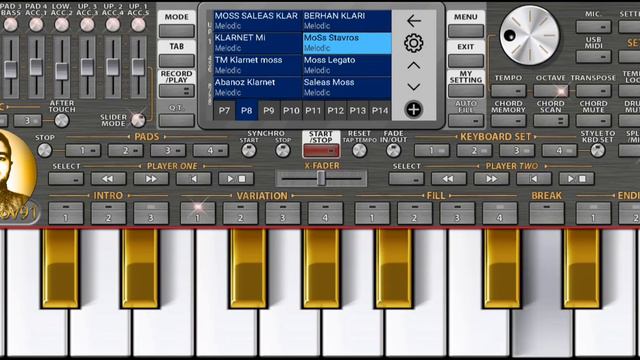Click the large silver data dial
The height and width of the screenshot is (360, 640).
tap(529, 36)
